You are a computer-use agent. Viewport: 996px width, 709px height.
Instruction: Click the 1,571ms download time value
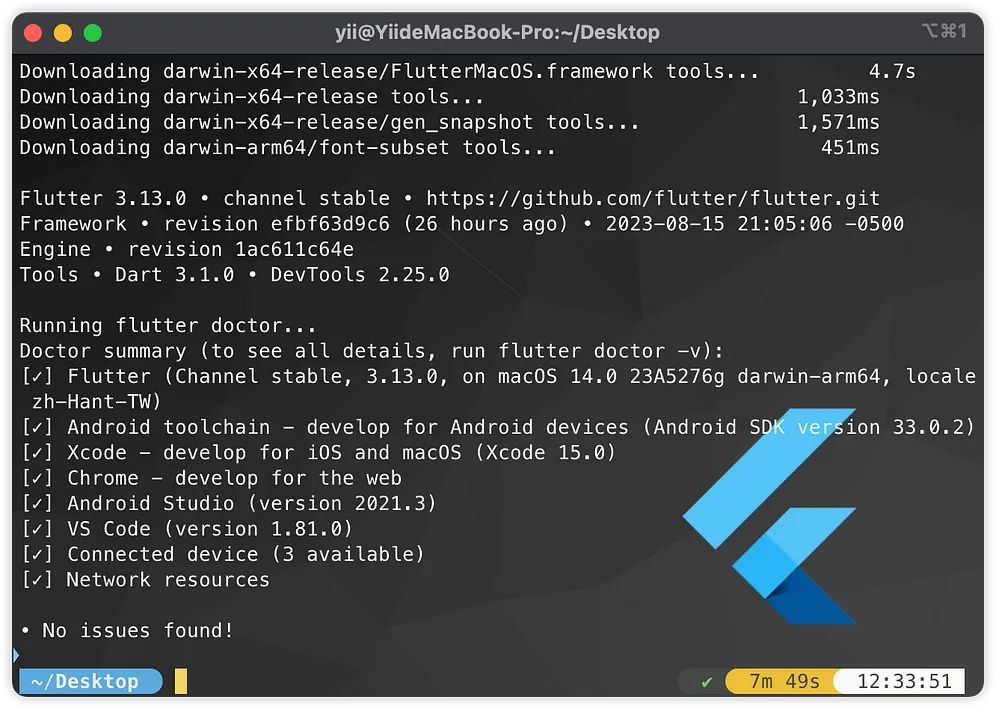click(x=838, y=122)
